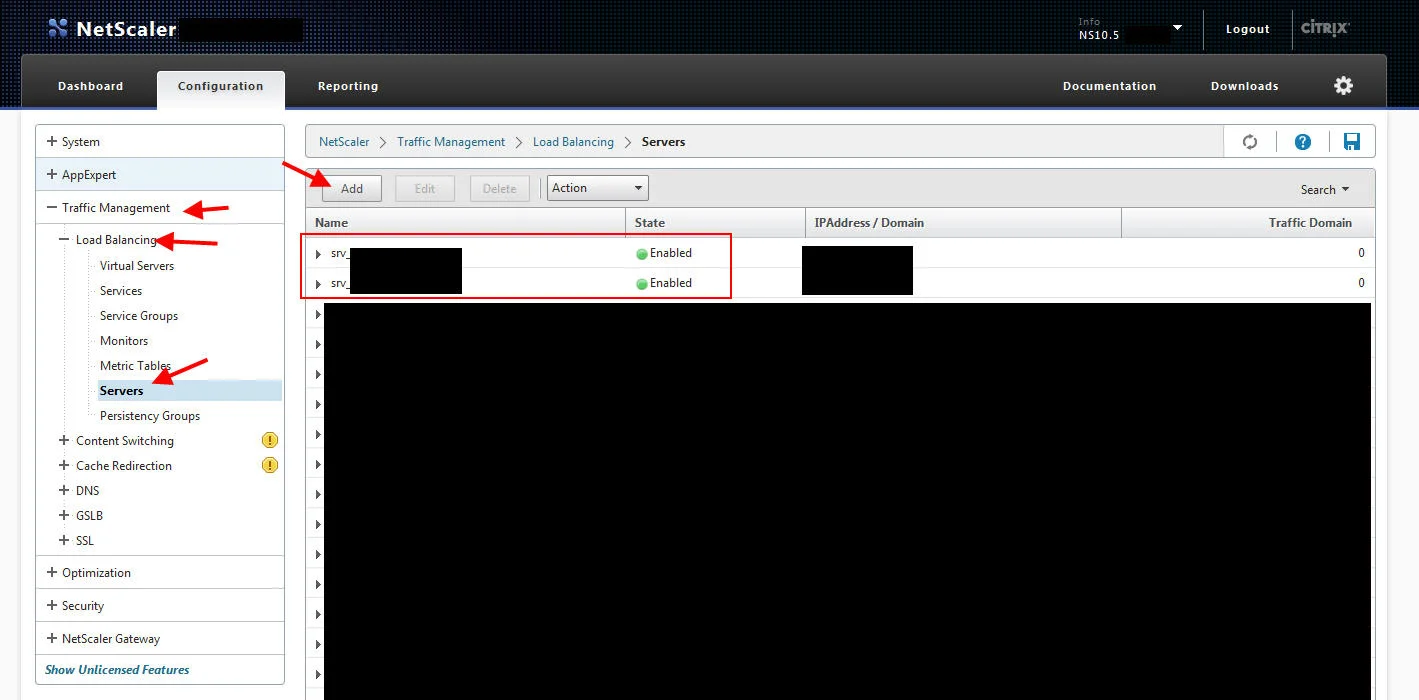Viewport: 1419px width, 700px height.
Task: Open the Search dropdown
Action: tap(1325, 189)
